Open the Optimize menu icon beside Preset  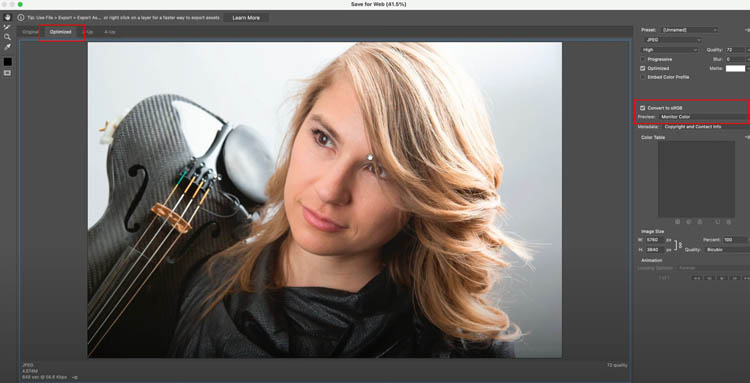click(747, 30)
